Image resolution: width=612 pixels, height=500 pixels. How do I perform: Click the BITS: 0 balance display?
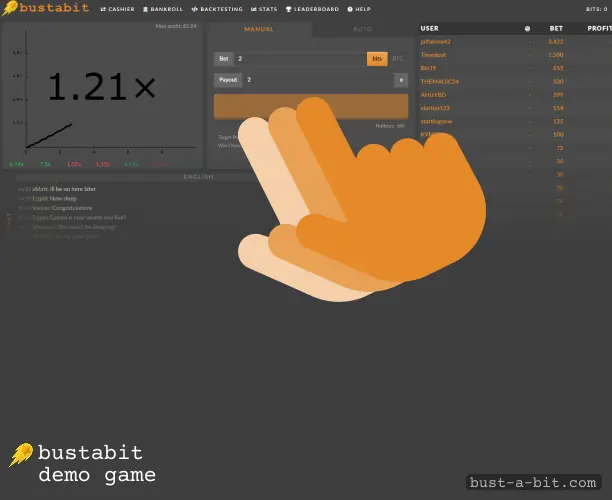pyautogui.click(x=596, y=9)
